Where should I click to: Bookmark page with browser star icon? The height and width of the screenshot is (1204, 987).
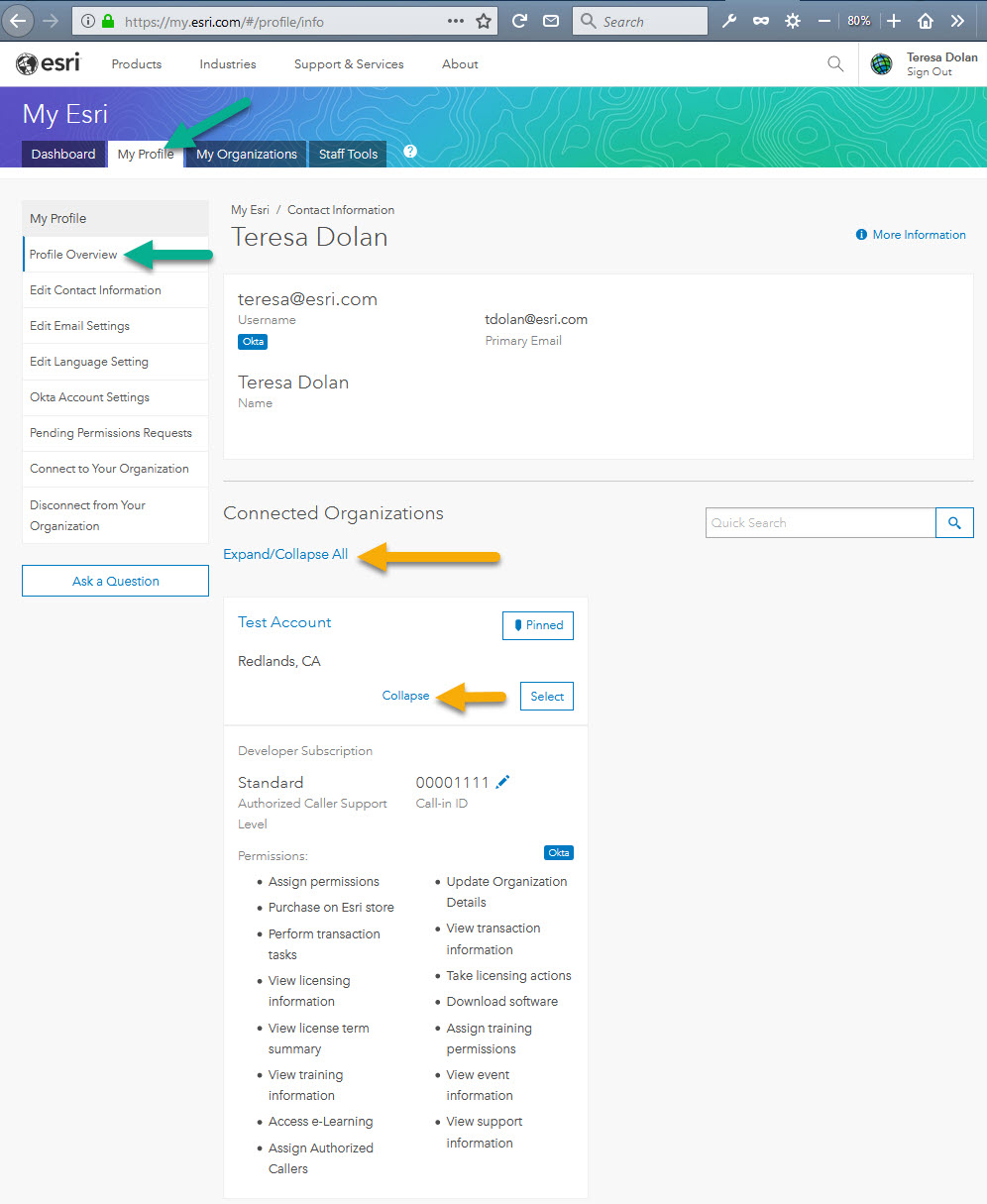coord(484,21)
